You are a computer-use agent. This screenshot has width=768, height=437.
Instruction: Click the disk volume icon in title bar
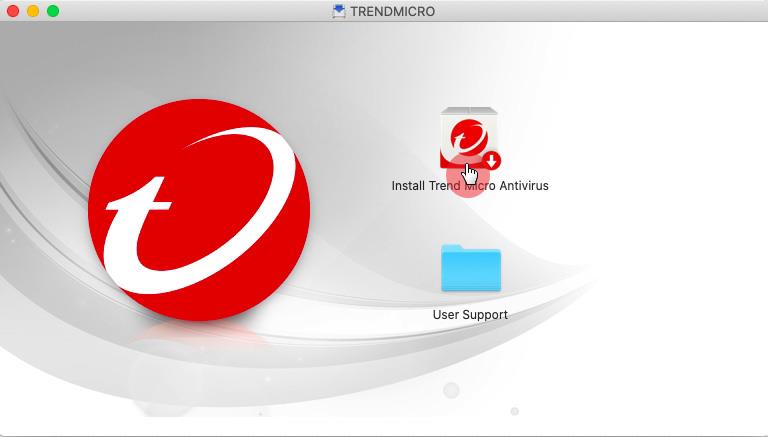(x=339, y=11)
